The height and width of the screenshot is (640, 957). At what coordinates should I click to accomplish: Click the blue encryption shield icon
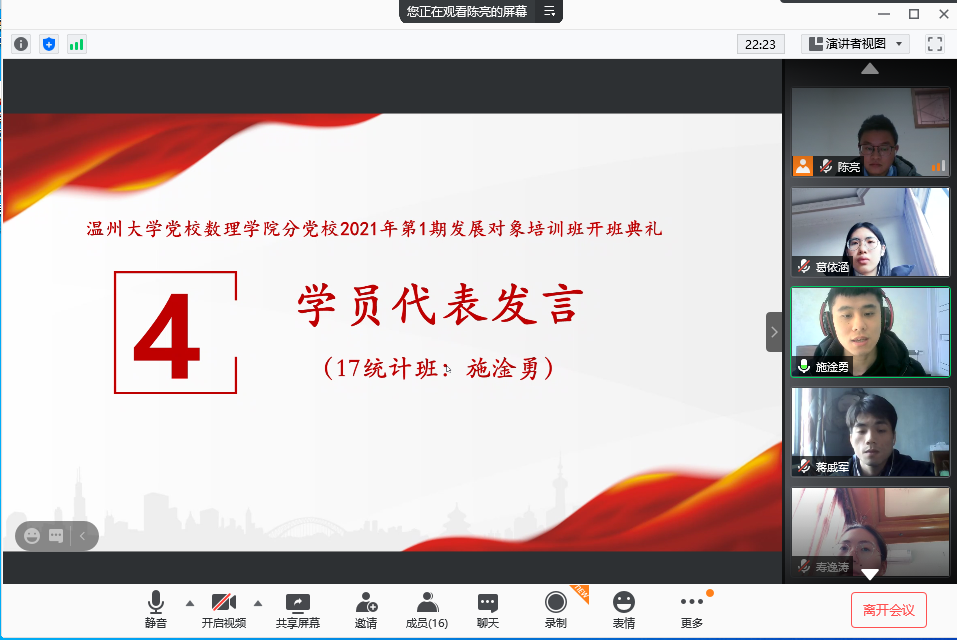[x=49, y=44]
